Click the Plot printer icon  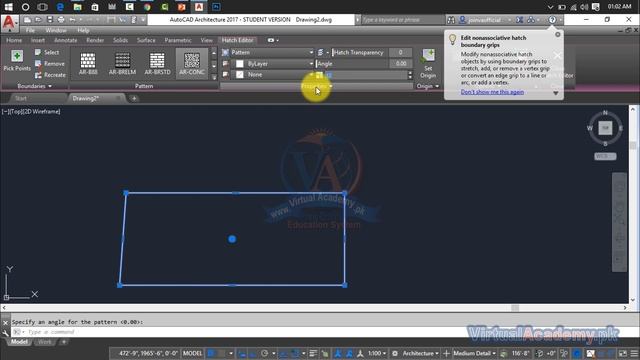(61, 20)
